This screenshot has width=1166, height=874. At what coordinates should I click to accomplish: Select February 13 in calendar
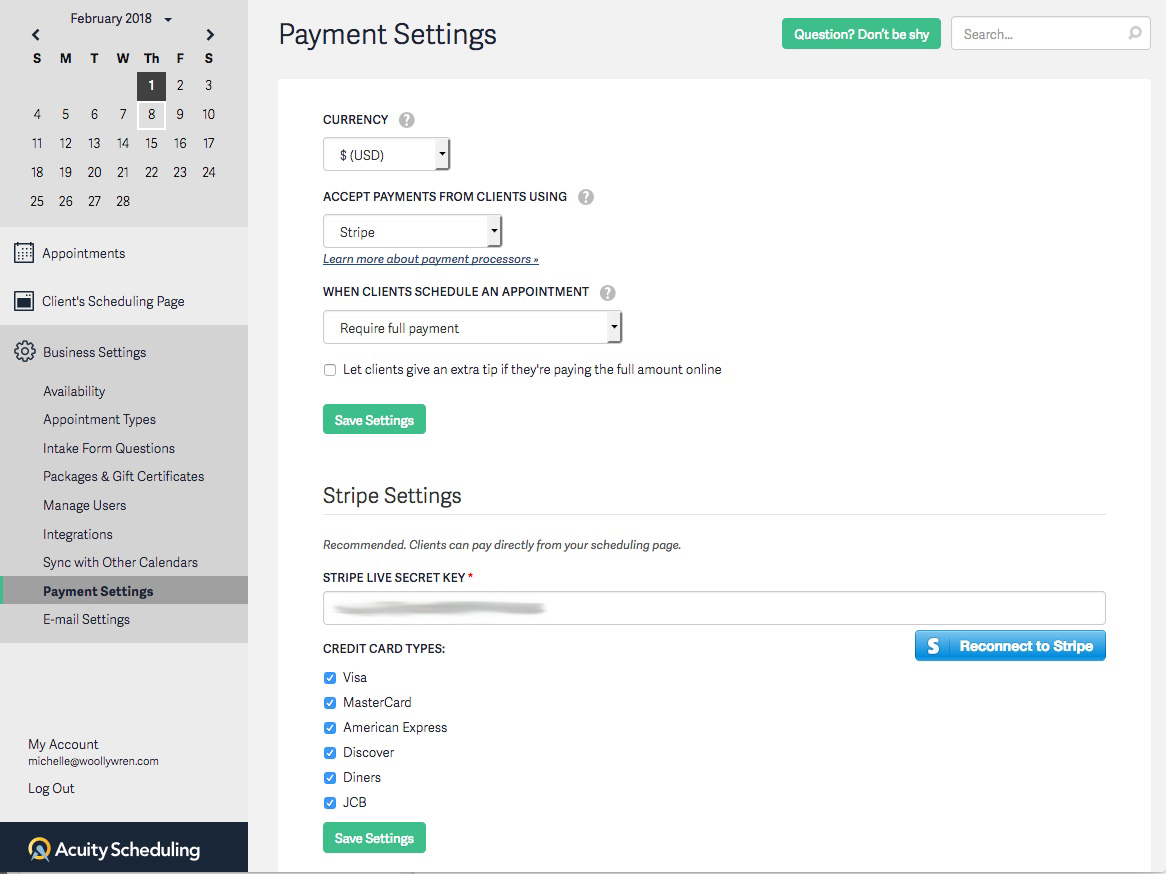click(x=94, y=144)
